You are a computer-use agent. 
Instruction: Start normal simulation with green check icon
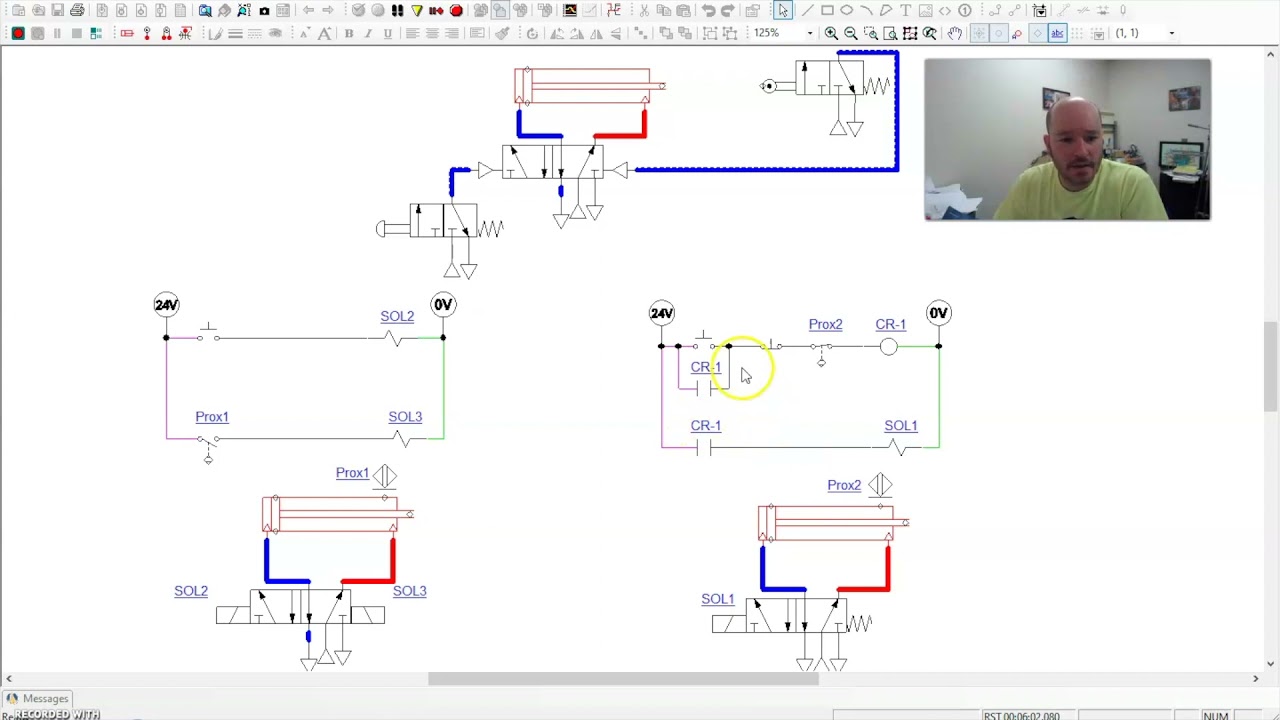click(x=358, y=10)
